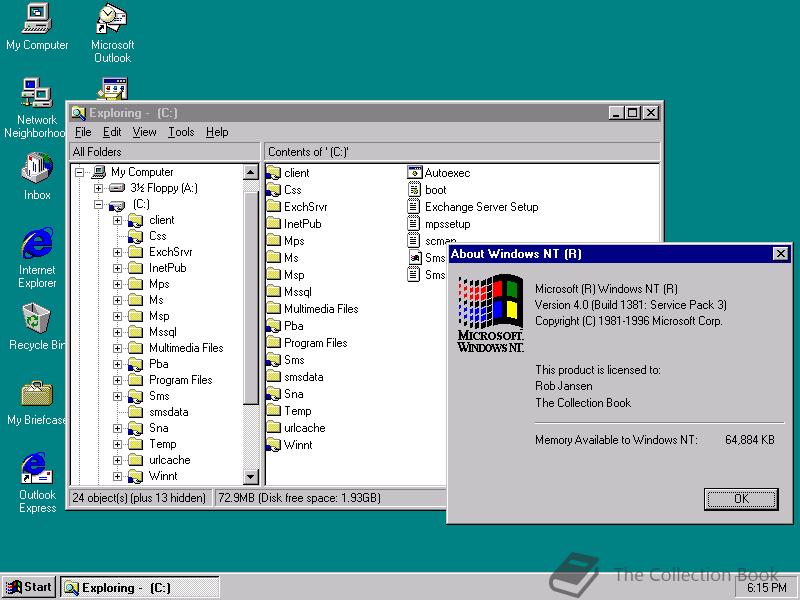This screenshot has width=800, height=600.
Task: Open the View menu
Action: click(x=144, y=132)
